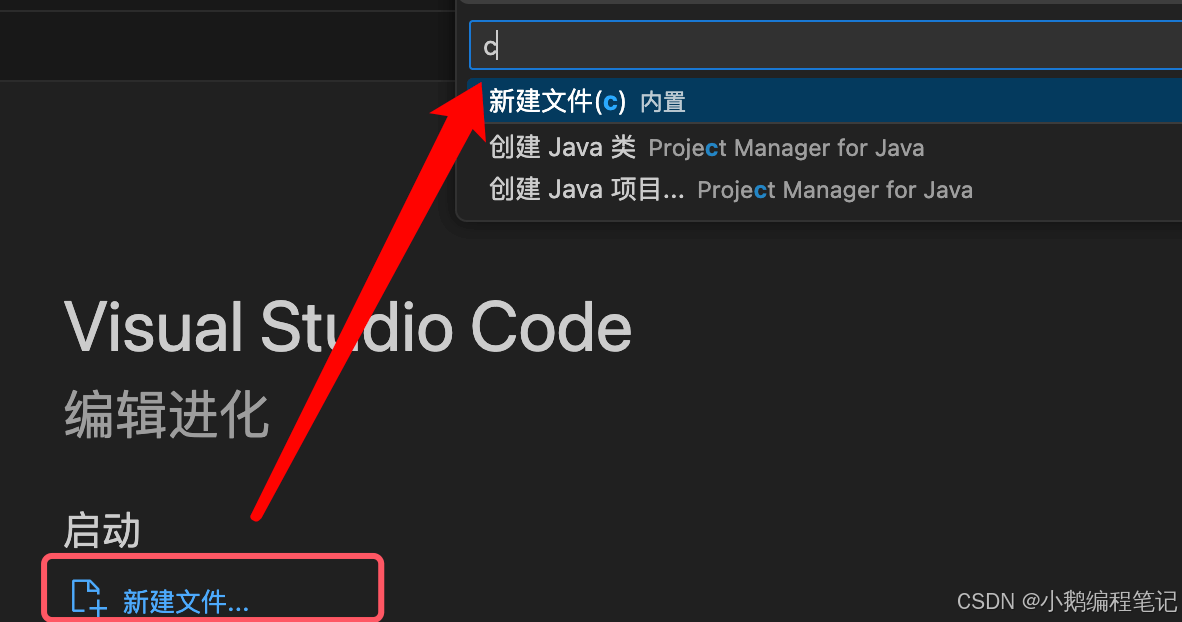Open the 新建文件... link under 启动
The height and width of the screenshot is (622, 1182).
tap(185, 601)
